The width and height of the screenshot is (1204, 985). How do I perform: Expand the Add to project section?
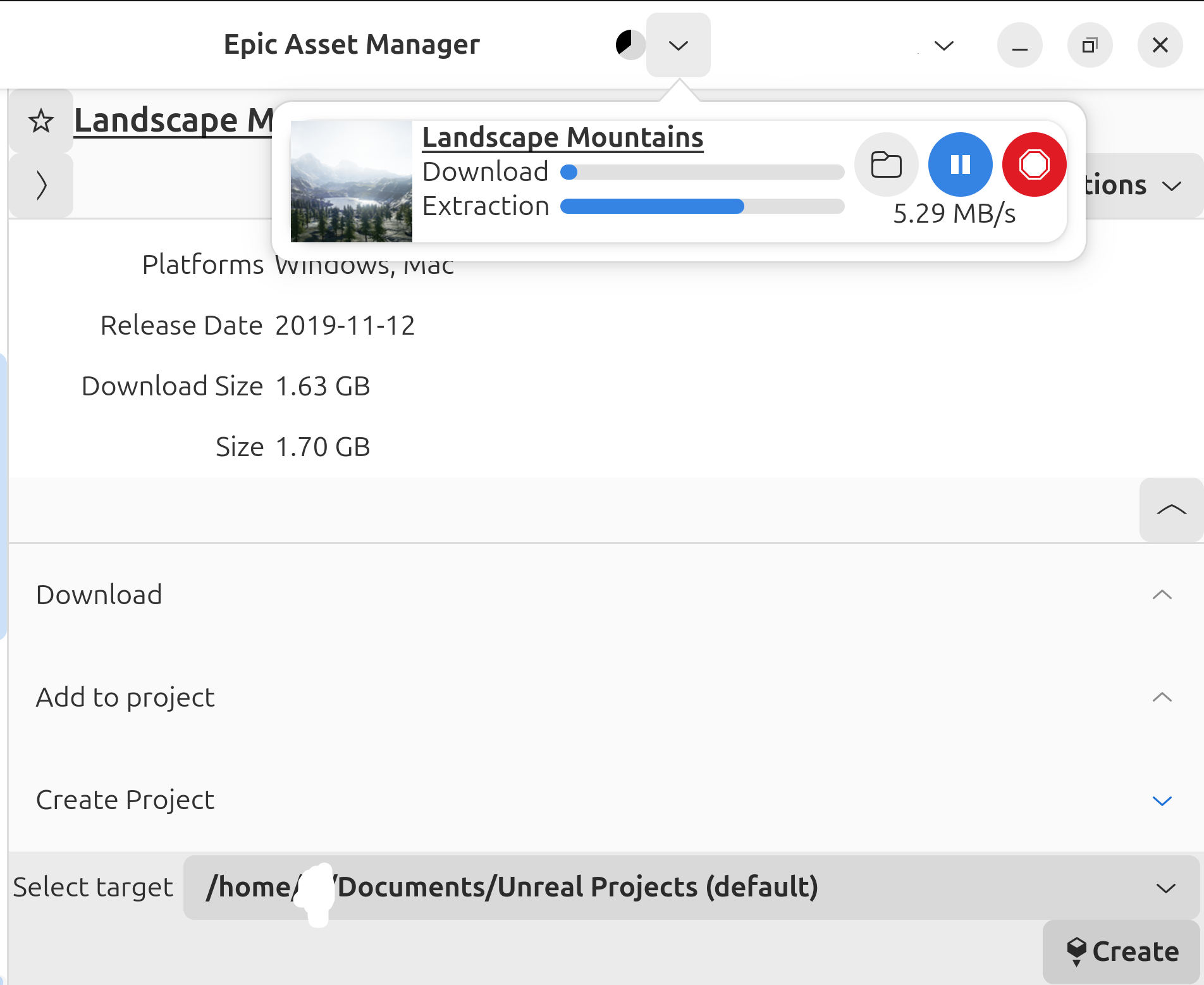pos(1162,697)
